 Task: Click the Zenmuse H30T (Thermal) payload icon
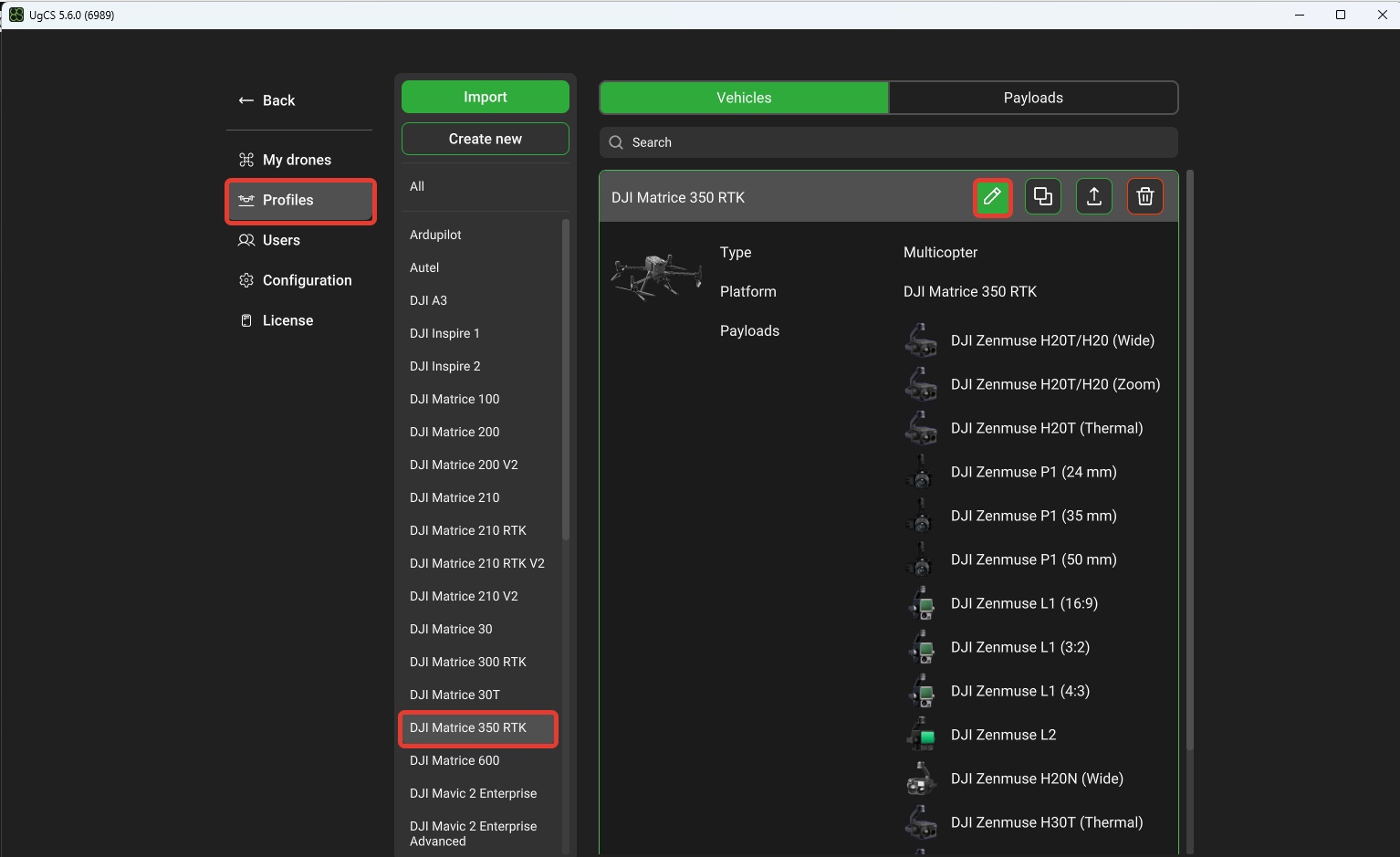921,822
